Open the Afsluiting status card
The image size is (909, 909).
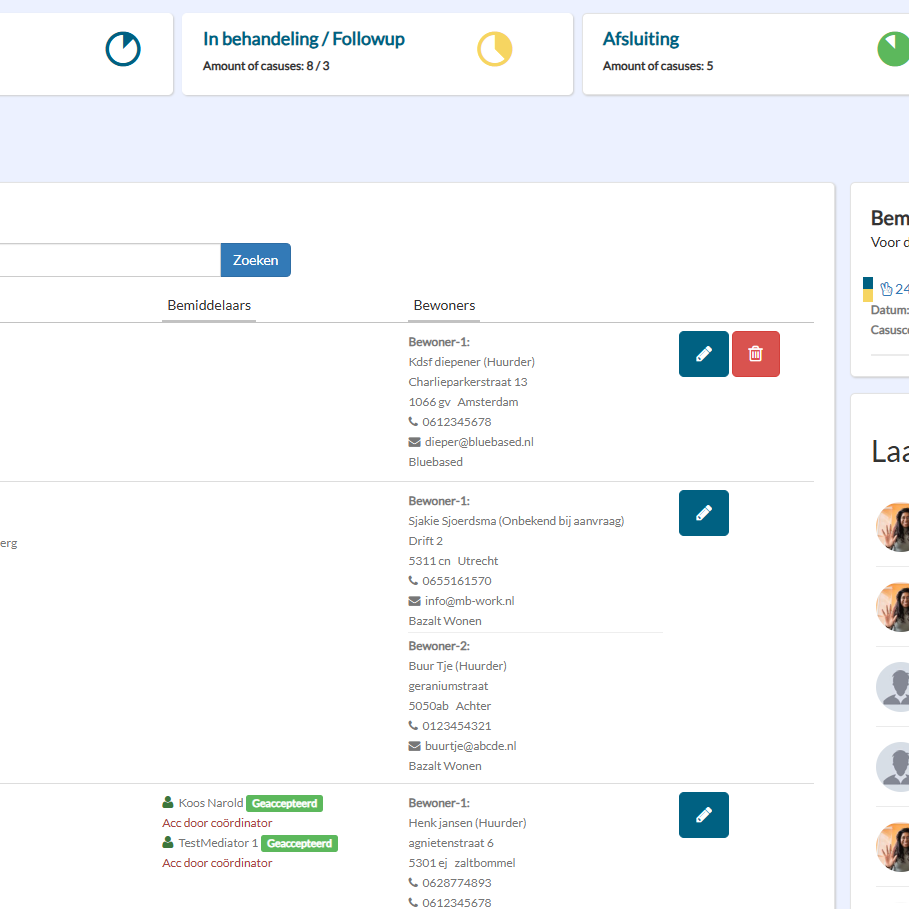(x=746, y=53)
